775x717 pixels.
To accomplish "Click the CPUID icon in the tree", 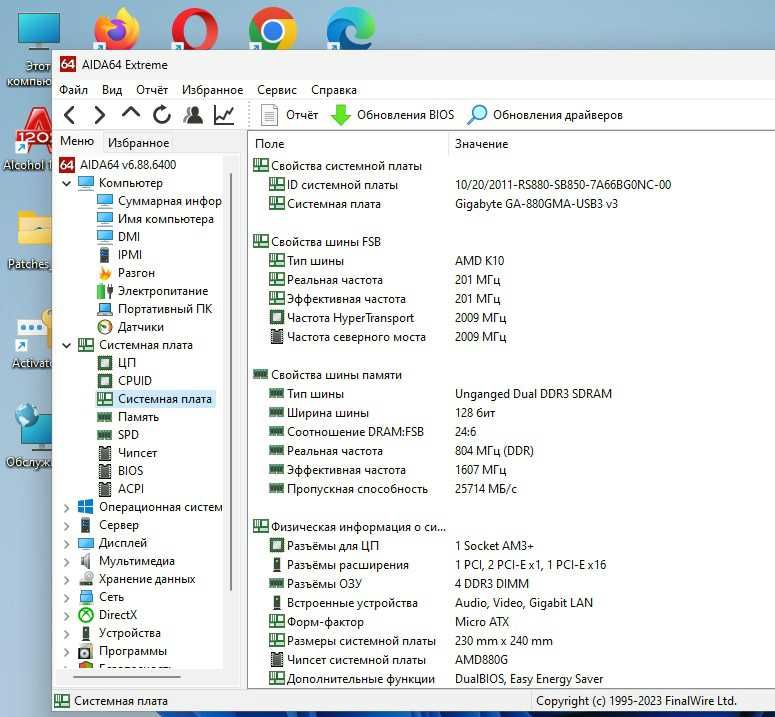I will pos(105,381).
